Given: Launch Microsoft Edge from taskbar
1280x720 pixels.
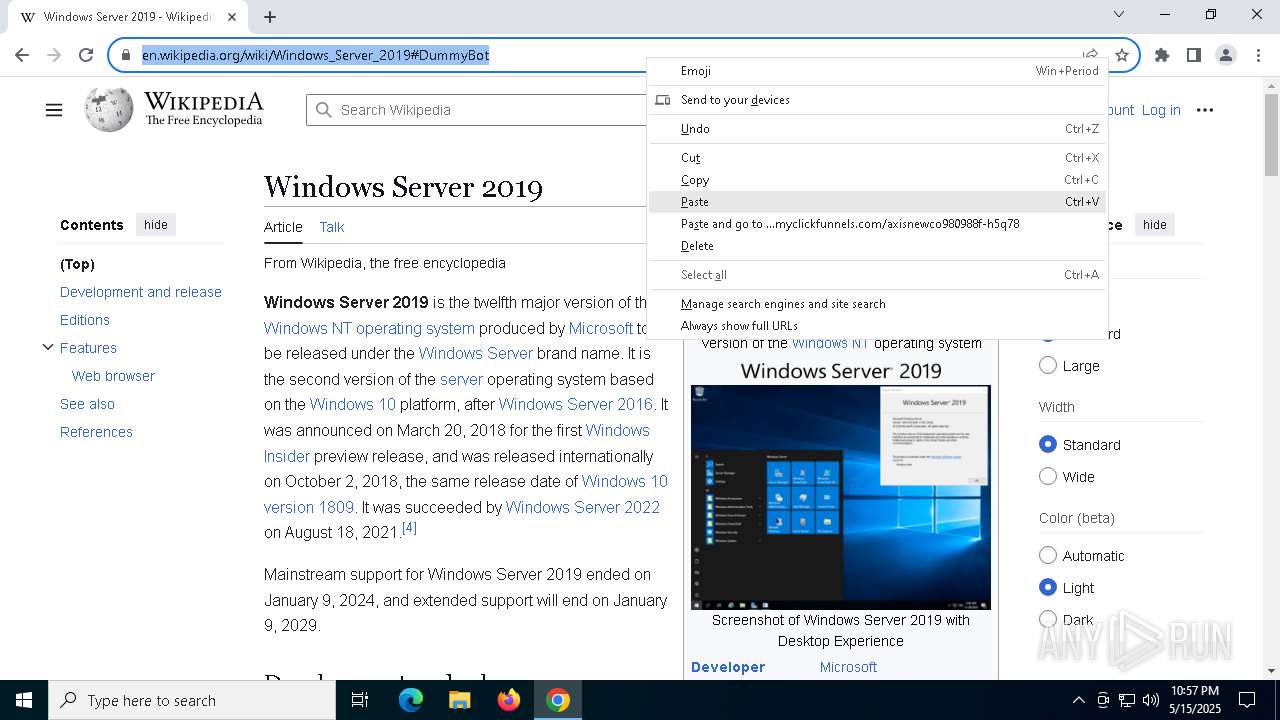Looking at the screenshot, I should pyautogui.click(x=411, y=700).
